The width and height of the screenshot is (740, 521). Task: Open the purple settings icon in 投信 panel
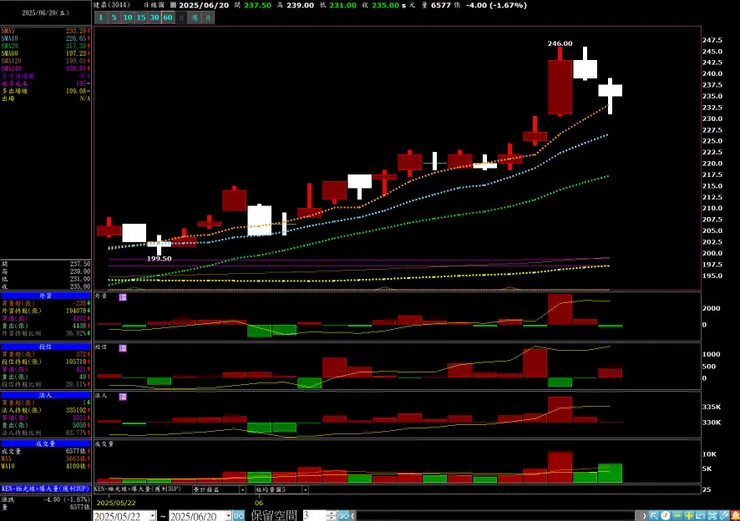point(123,348)
